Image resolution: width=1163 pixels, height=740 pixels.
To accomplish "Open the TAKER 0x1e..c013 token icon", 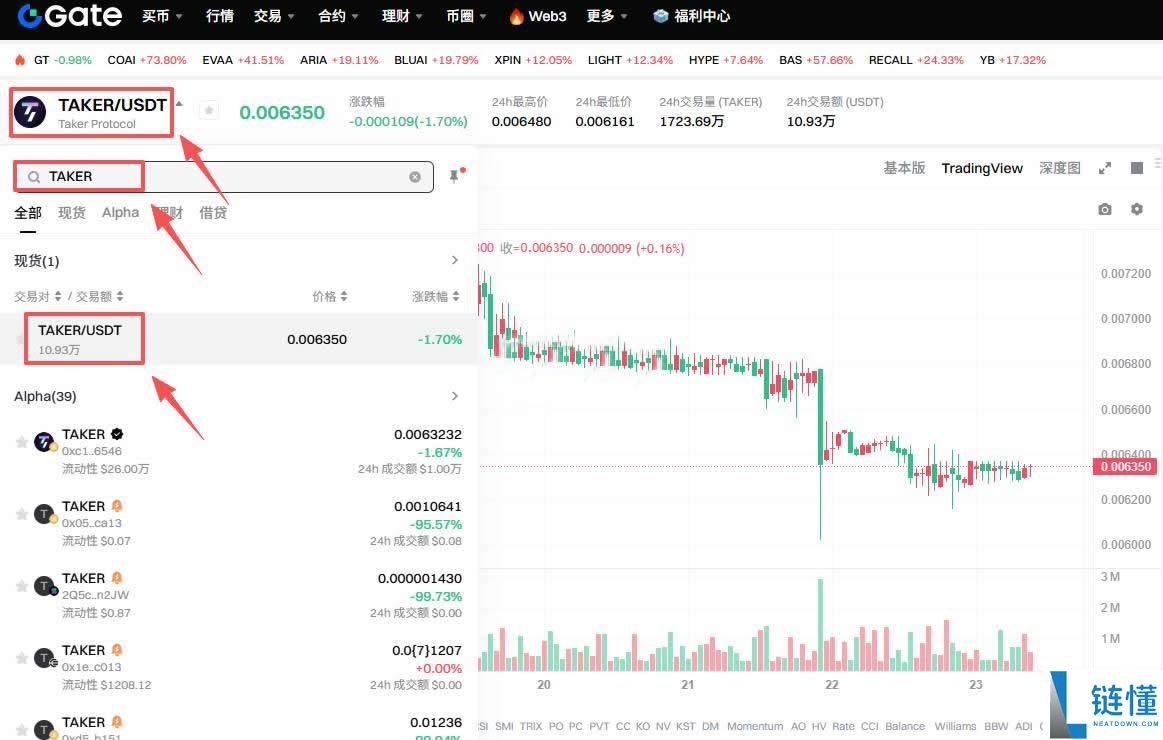I will coord(45,658).
